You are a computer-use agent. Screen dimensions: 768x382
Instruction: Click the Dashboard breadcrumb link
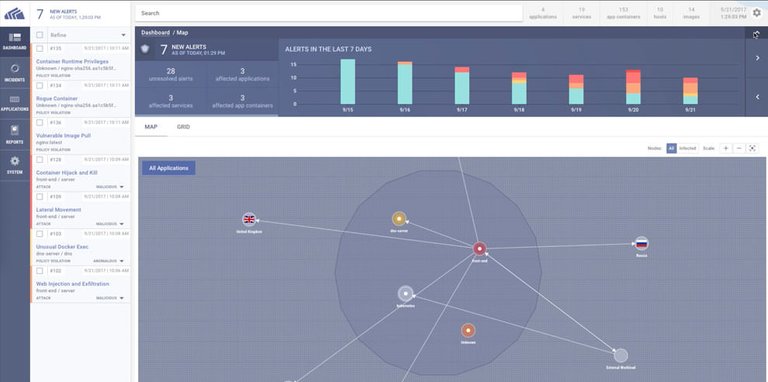point(155,32)
